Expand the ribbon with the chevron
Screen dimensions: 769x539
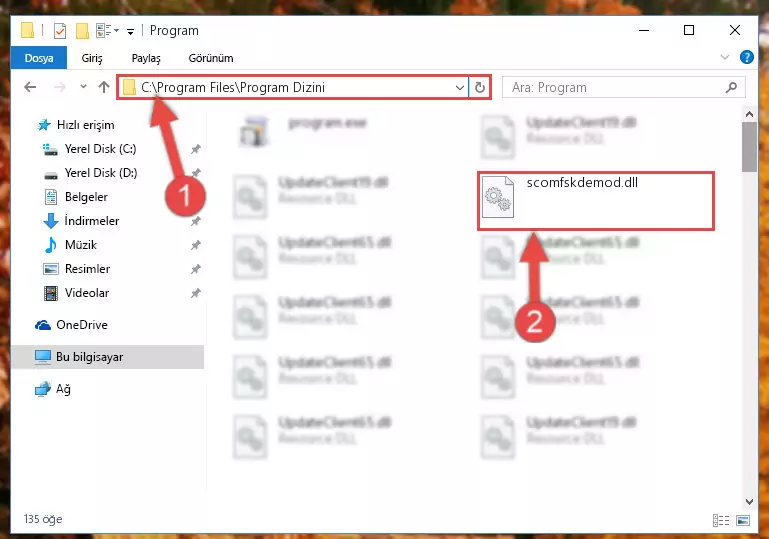(x=724, y=57)
